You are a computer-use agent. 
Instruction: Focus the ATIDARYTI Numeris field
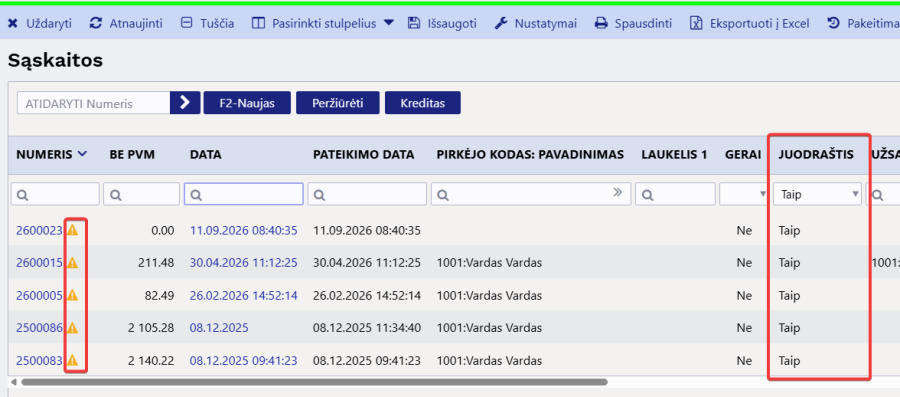coord(94,103)
